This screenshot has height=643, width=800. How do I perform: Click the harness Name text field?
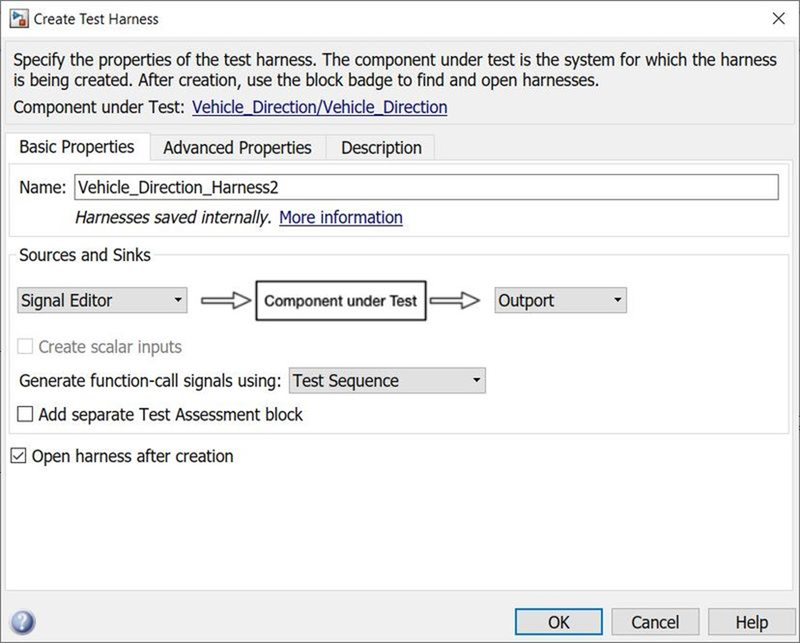(x=427, y=187)
